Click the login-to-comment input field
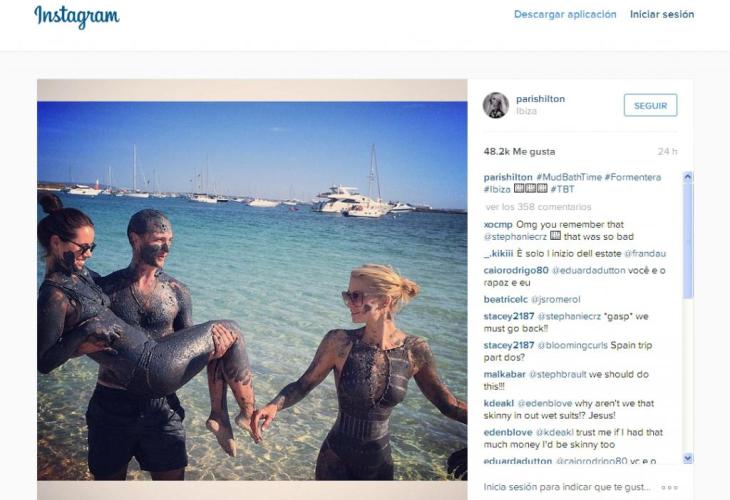The height and width of the screenshot is (500, 730). pyautogui.click(x=565, y=486)
